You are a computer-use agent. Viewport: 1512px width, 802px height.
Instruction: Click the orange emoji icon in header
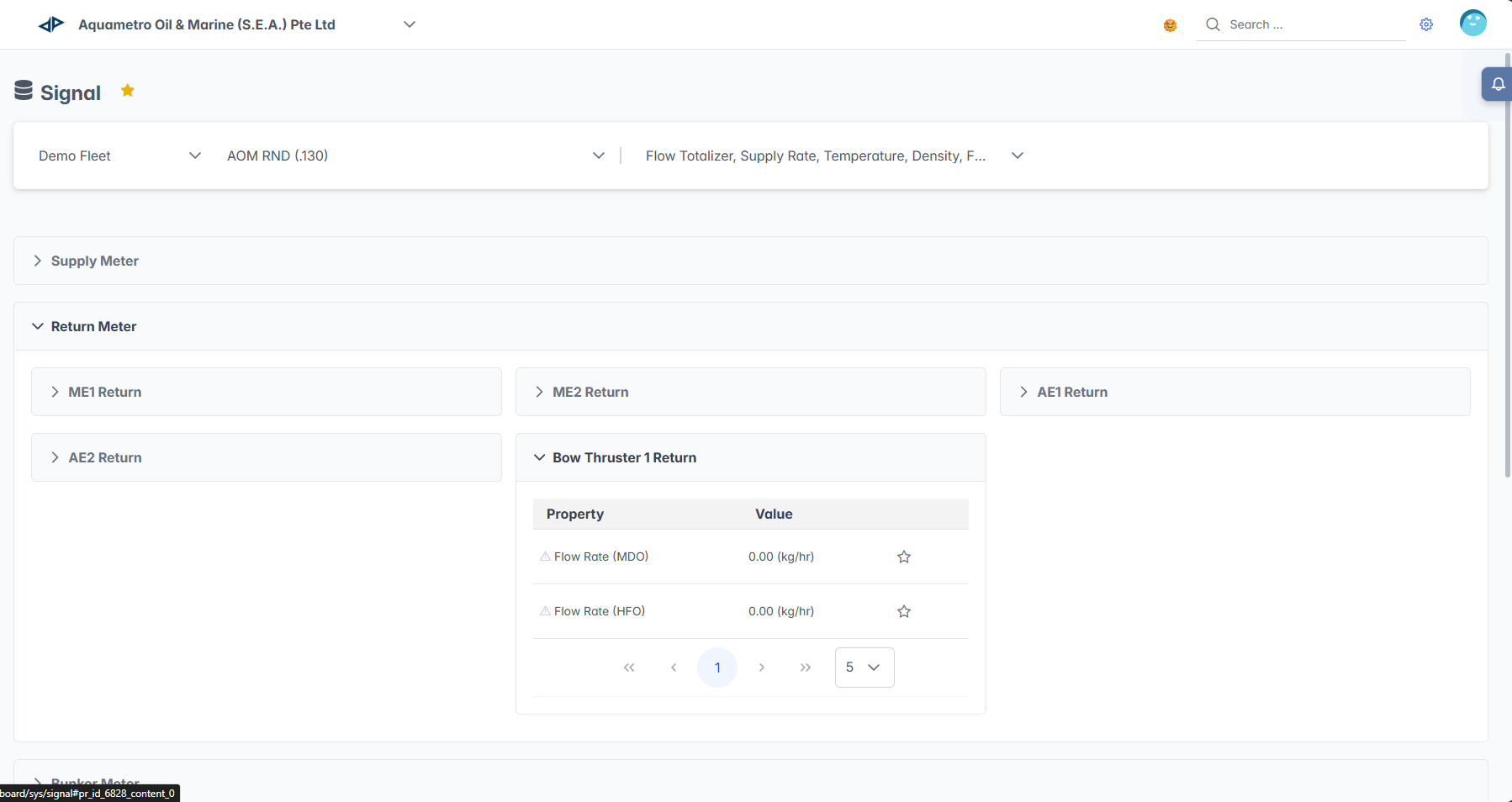tap(1170, 25)
